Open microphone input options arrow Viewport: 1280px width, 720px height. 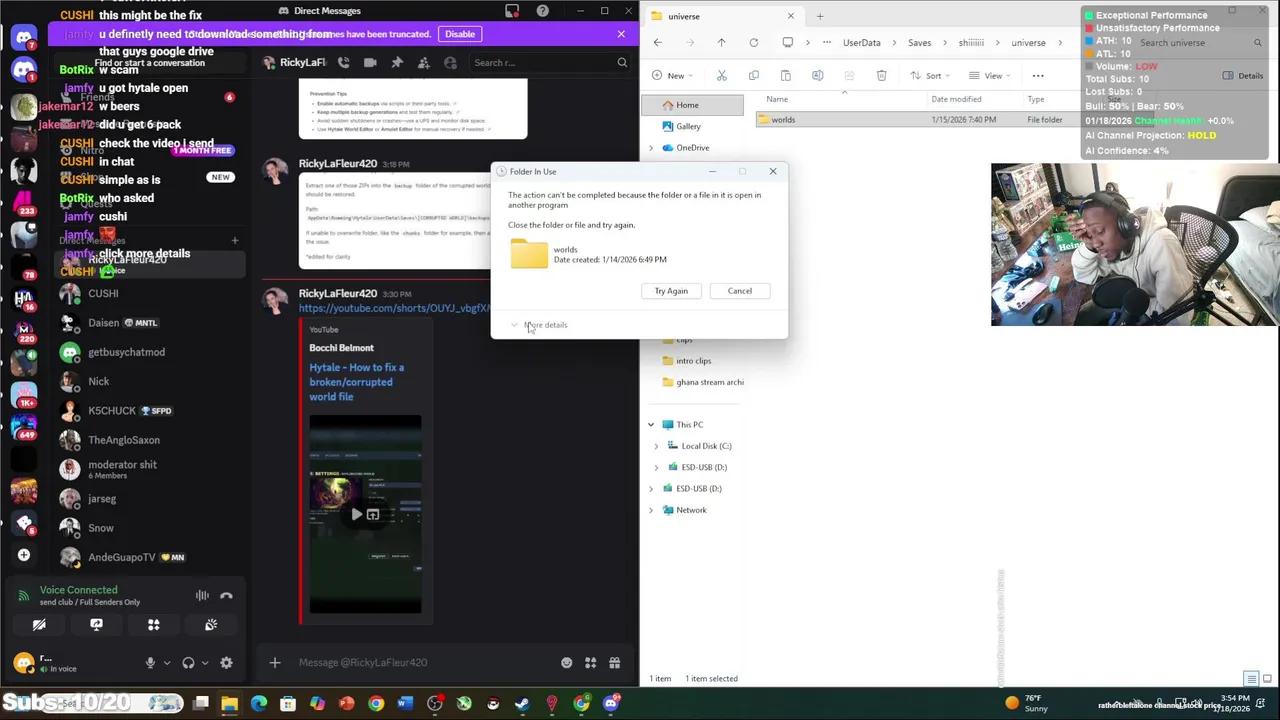pyautogui.click(x=166, y=662)
